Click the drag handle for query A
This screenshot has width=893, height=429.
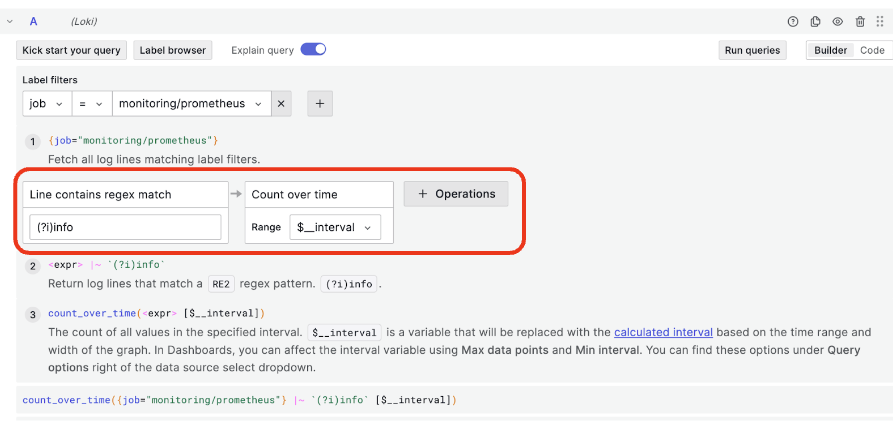[x=881, y=21]
